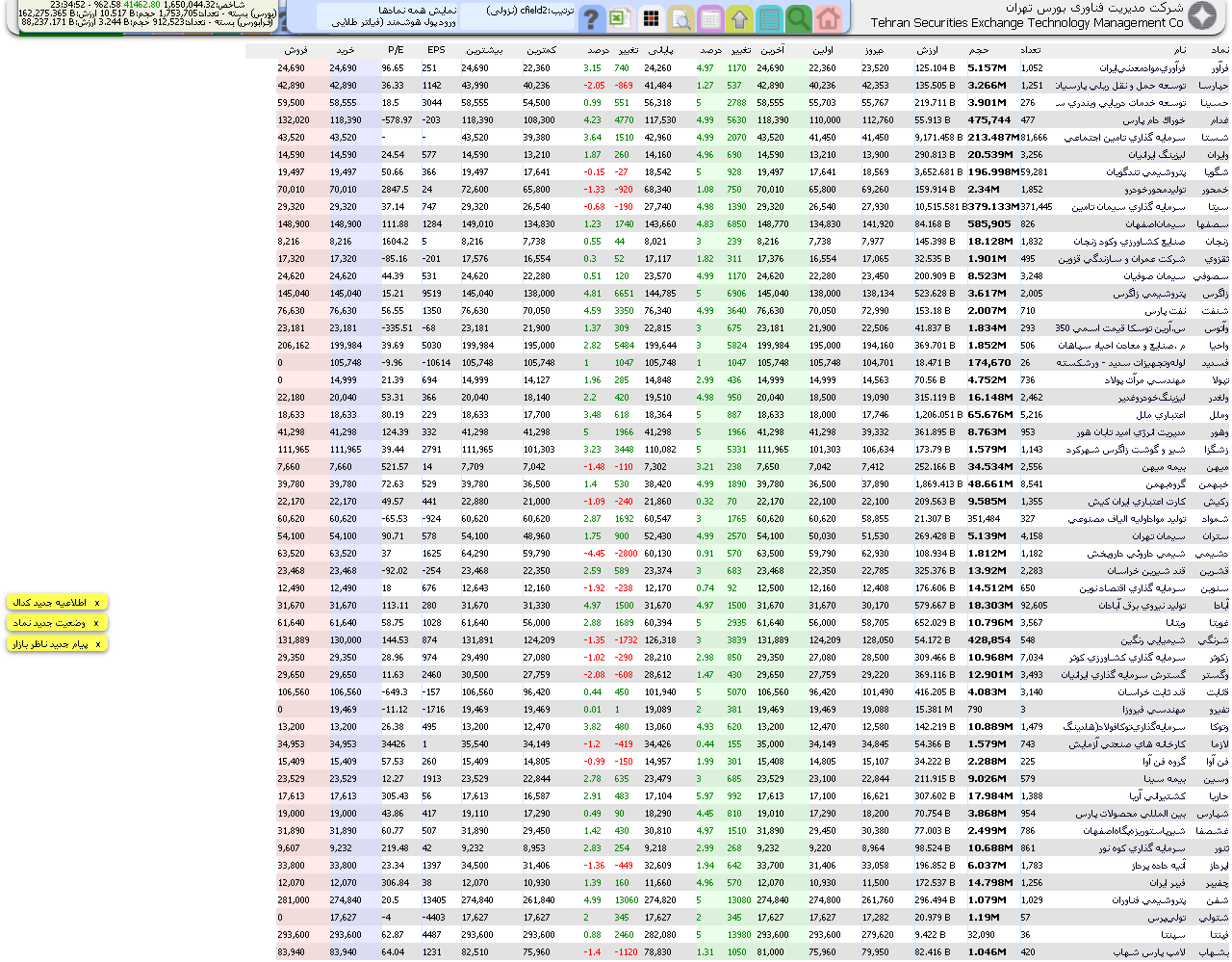This screenshot has width=1232, height=962.
Task: Close the 'وضعیت جدید نماد' notification
Action: pyautogui.click(x=96, y=623)
